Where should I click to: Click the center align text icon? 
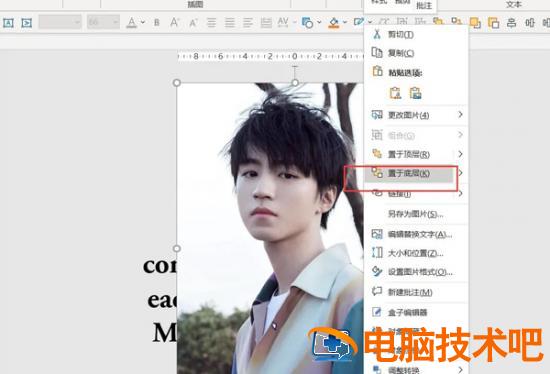click(x=230, y=23)
